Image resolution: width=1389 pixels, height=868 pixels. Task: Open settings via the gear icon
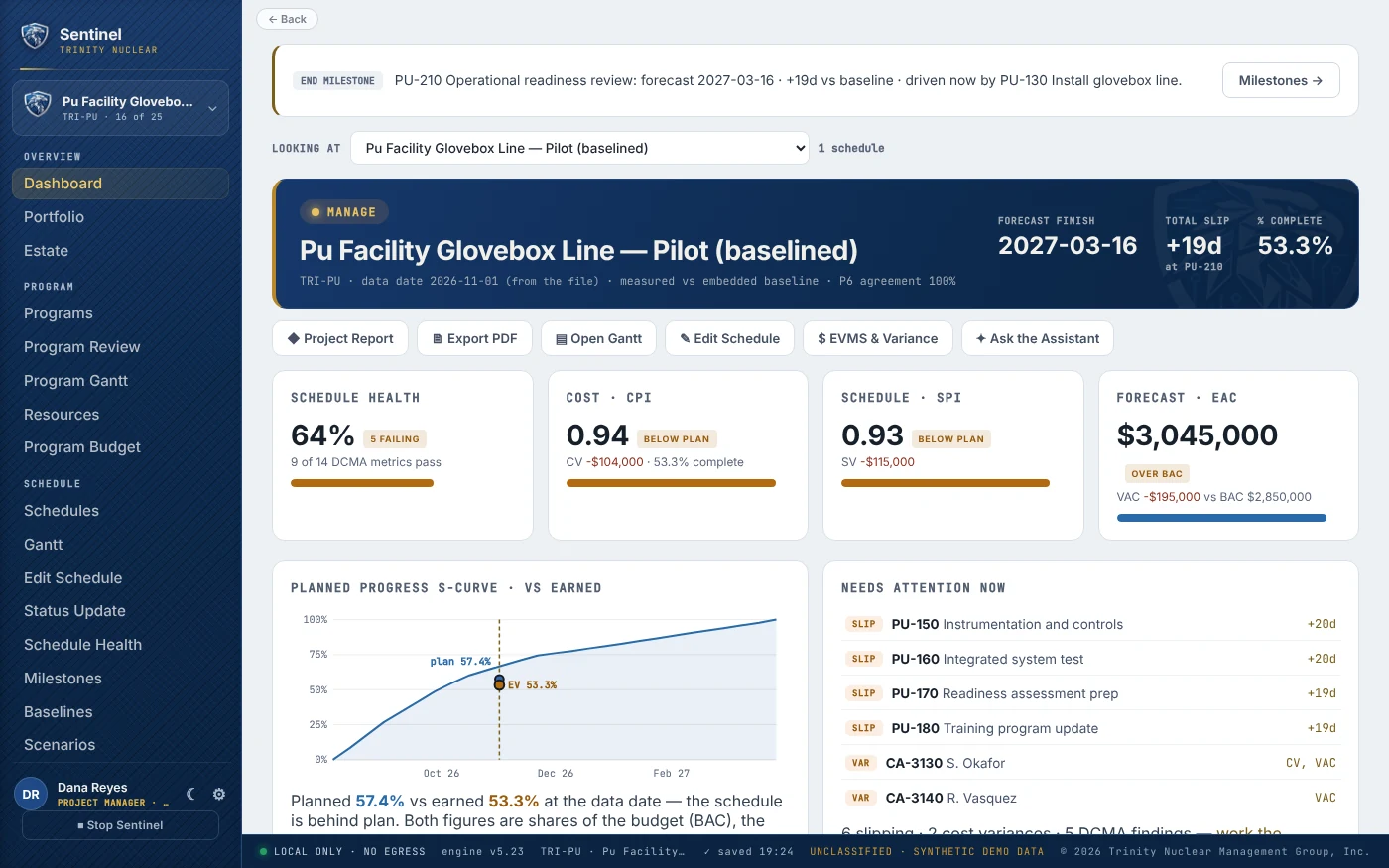(219, 794)
